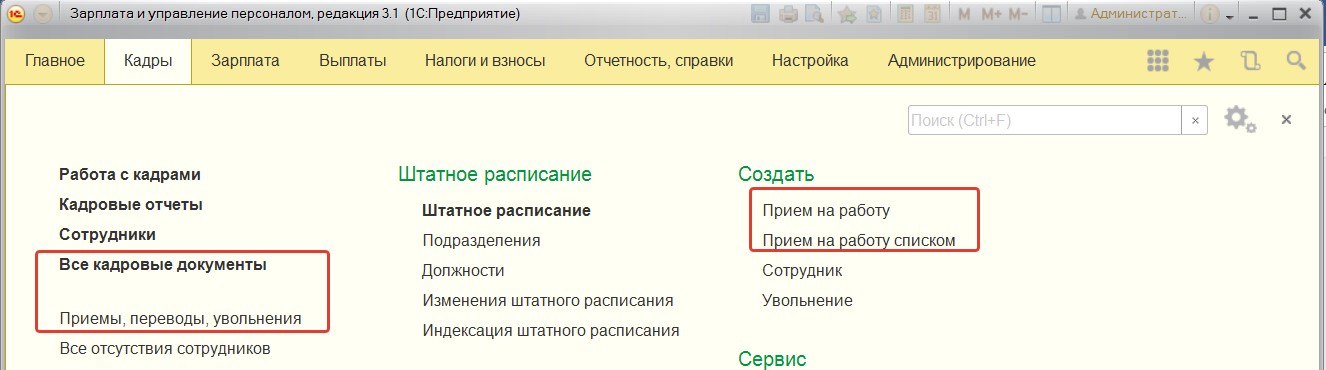Image resolution: width=1326 pixels, height=370 pixels.
Task: Open Прием на работу списком link
Action: coord(859,240)
